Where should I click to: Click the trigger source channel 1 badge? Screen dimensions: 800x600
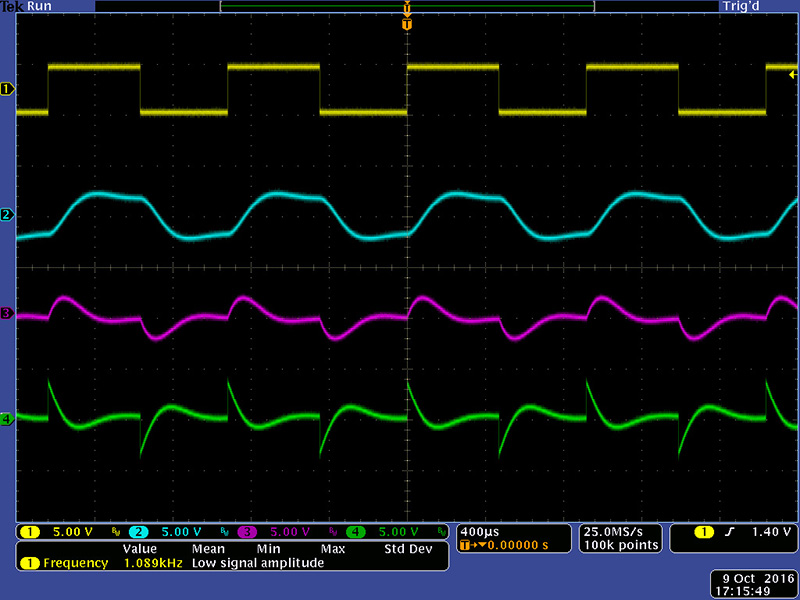(704, 532)
